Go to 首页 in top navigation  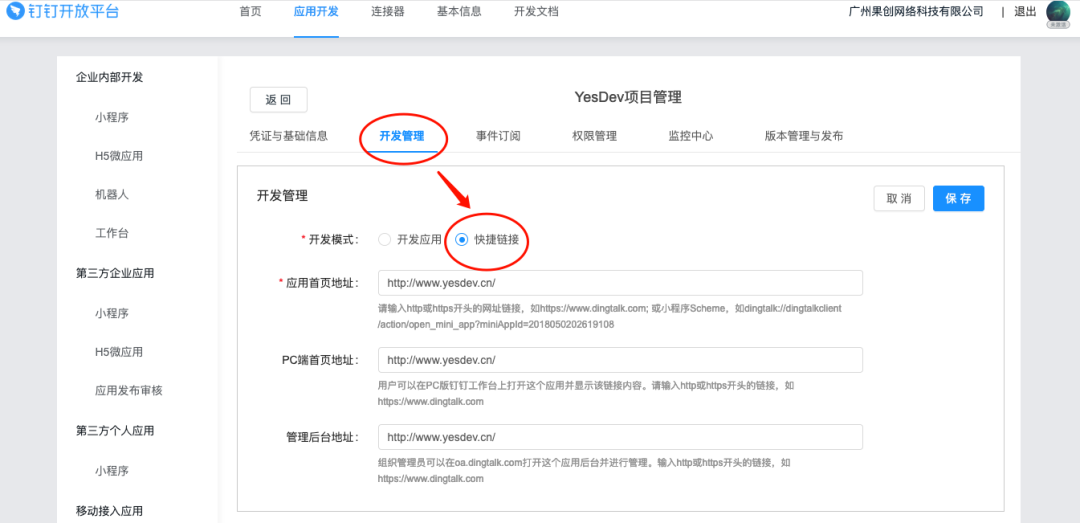(250, 12)
